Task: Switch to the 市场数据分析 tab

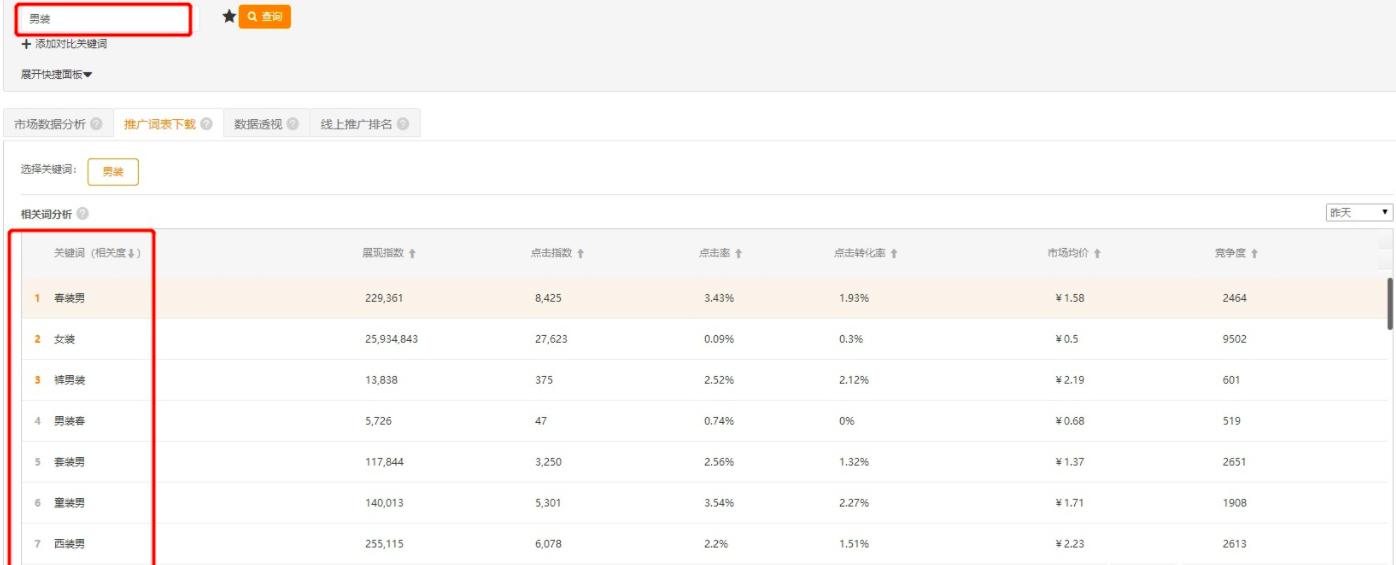Action: [x=50, y=124]
